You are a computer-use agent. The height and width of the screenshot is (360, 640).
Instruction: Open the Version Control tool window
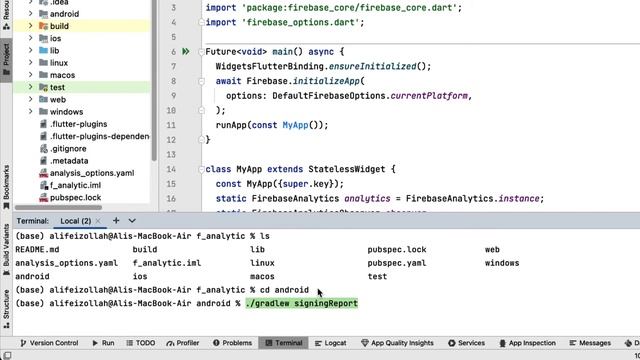pos(49,343)
